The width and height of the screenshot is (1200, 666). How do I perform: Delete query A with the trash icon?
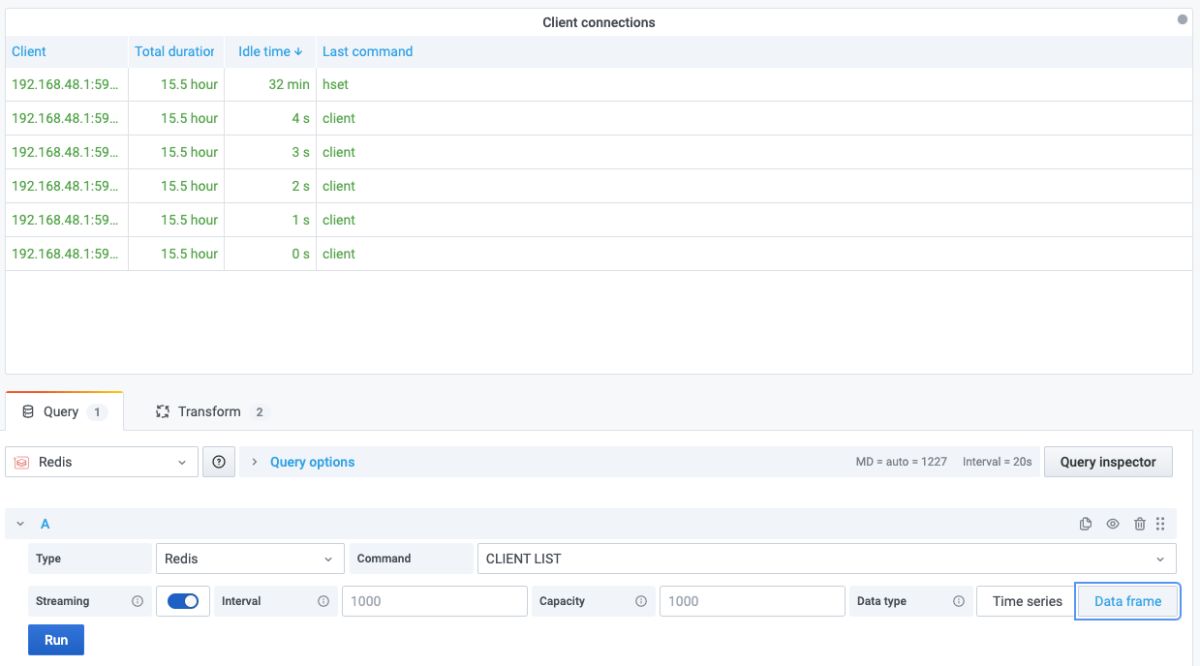click(x=1139, y=525)
